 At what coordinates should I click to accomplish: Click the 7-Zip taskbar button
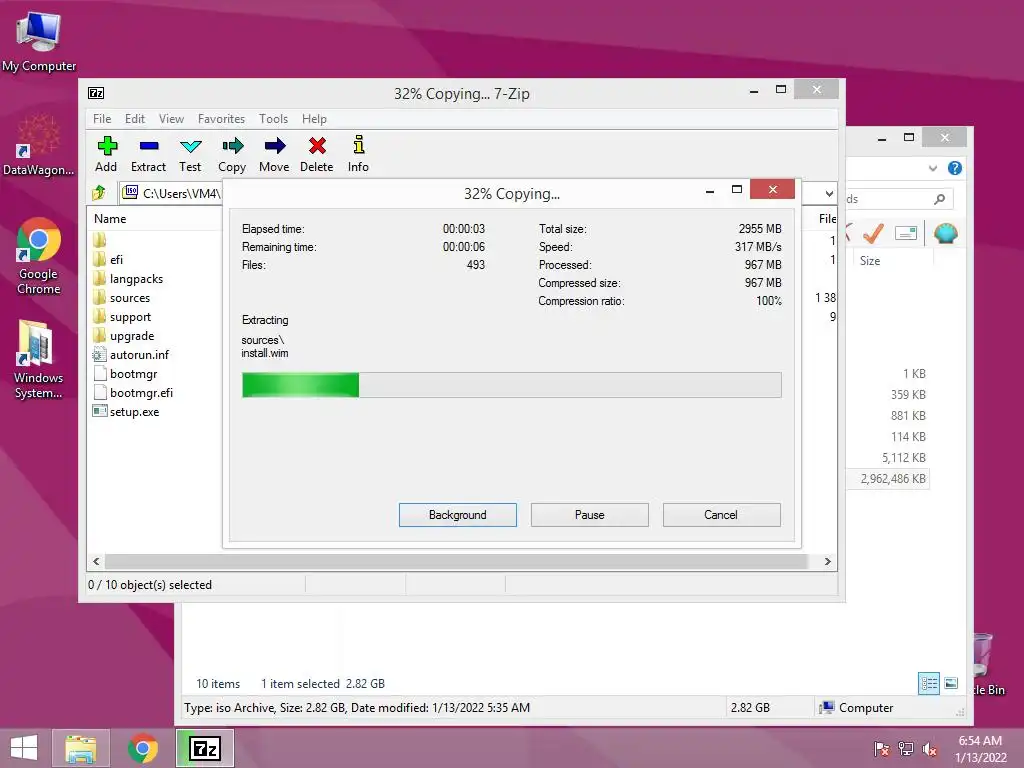point(205,748)
